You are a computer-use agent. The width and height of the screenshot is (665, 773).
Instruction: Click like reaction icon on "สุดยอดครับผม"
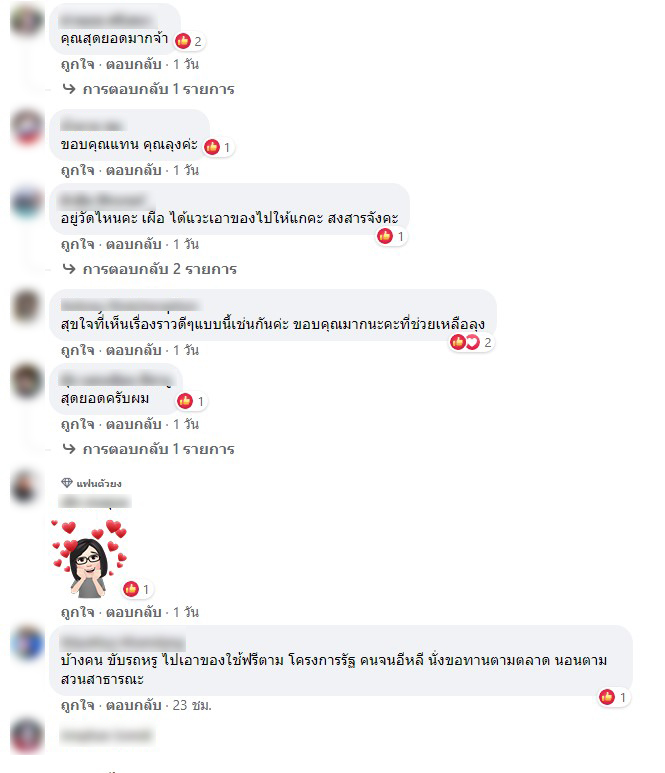click(185, 401)
